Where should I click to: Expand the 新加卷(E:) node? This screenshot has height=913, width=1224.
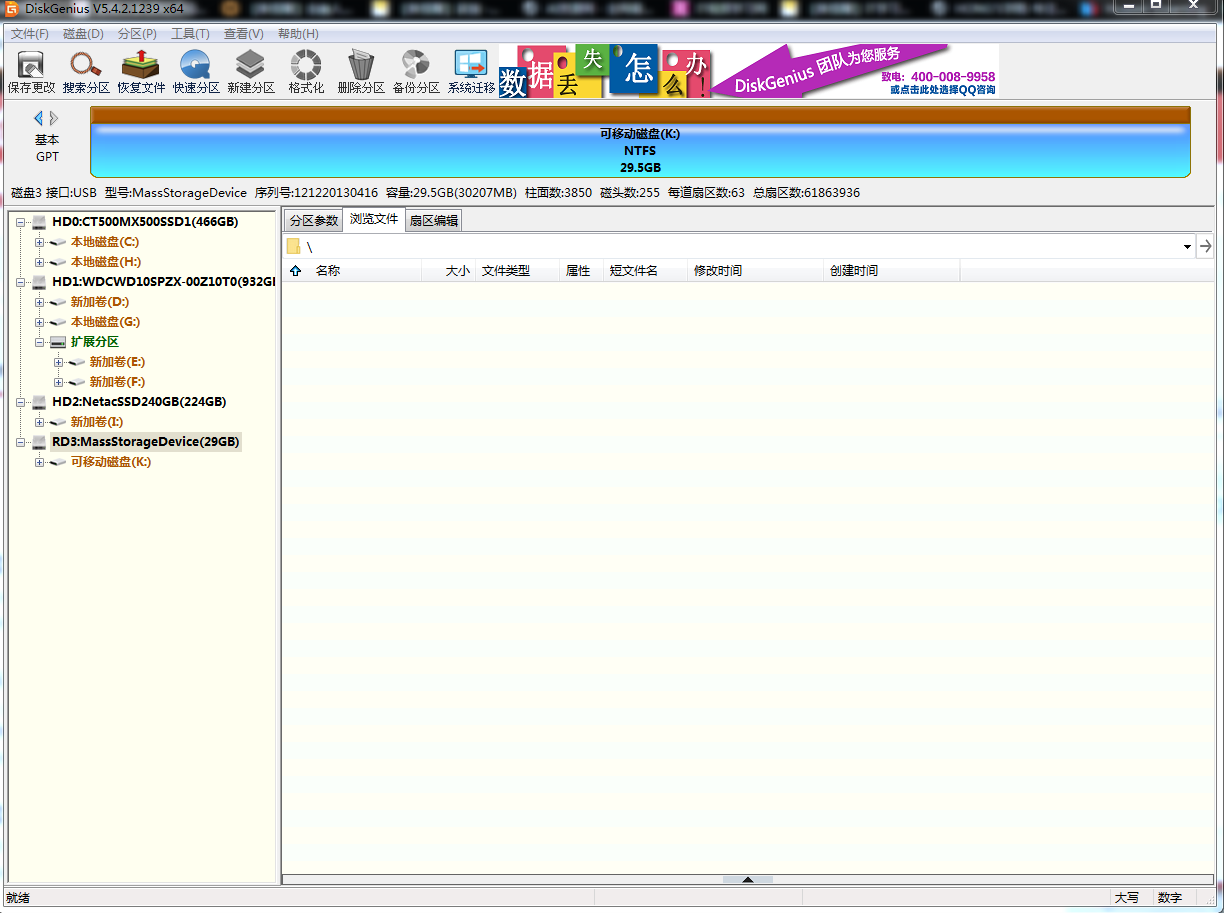[x=58, y=362]
